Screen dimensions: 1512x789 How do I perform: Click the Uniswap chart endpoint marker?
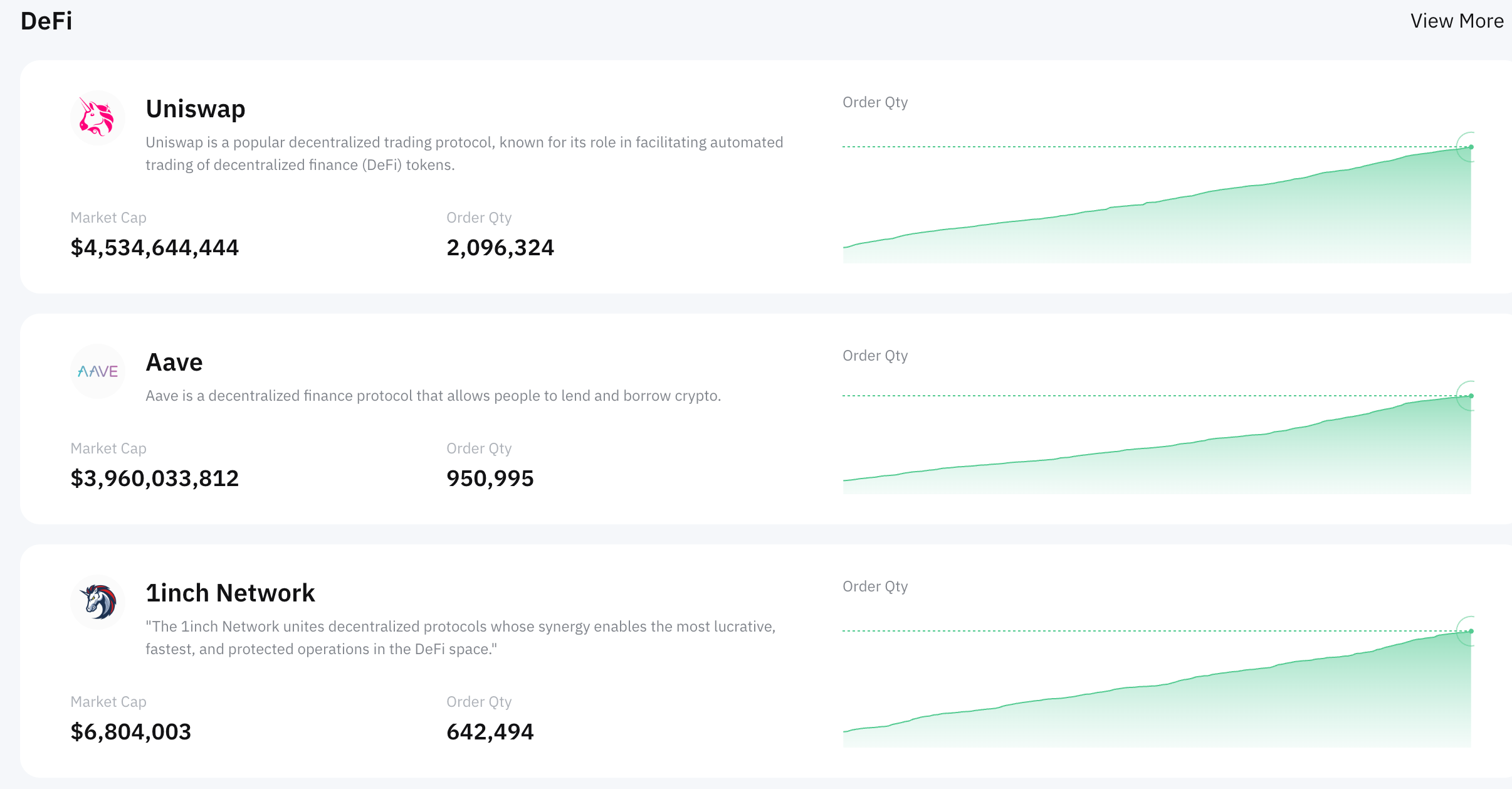click(x=1471, y=147)
